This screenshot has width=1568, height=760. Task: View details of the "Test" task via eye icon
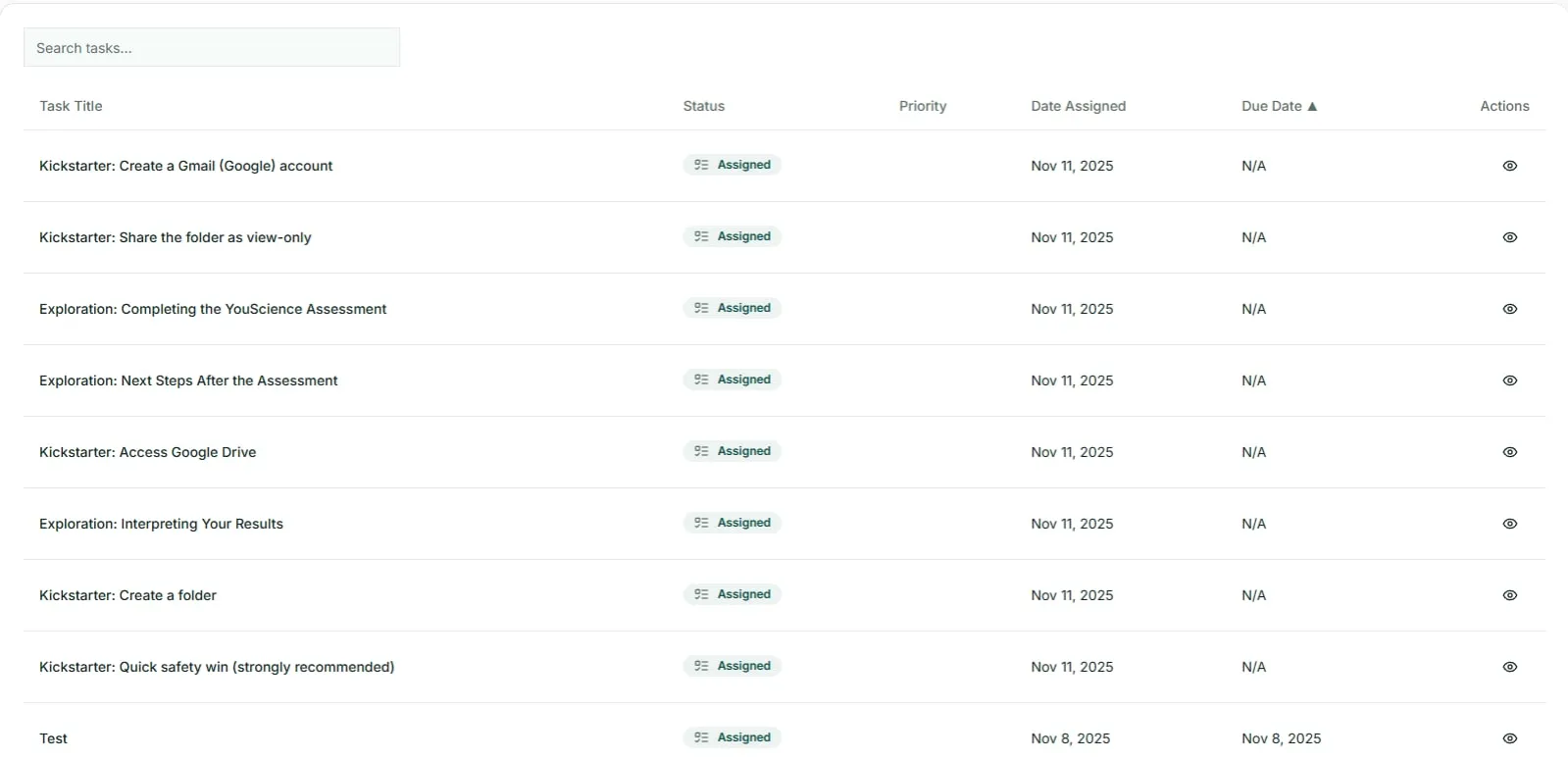(1509, 738)
